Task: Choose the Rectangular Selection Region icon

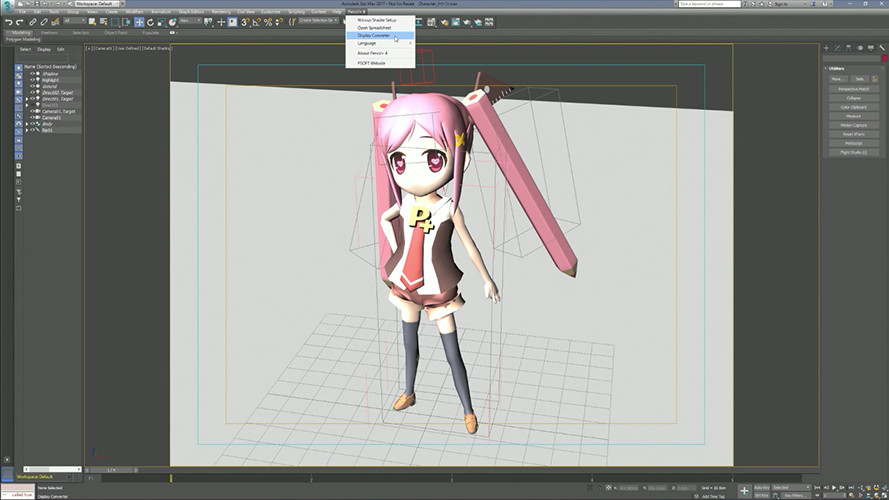Action: coord(115,22)
